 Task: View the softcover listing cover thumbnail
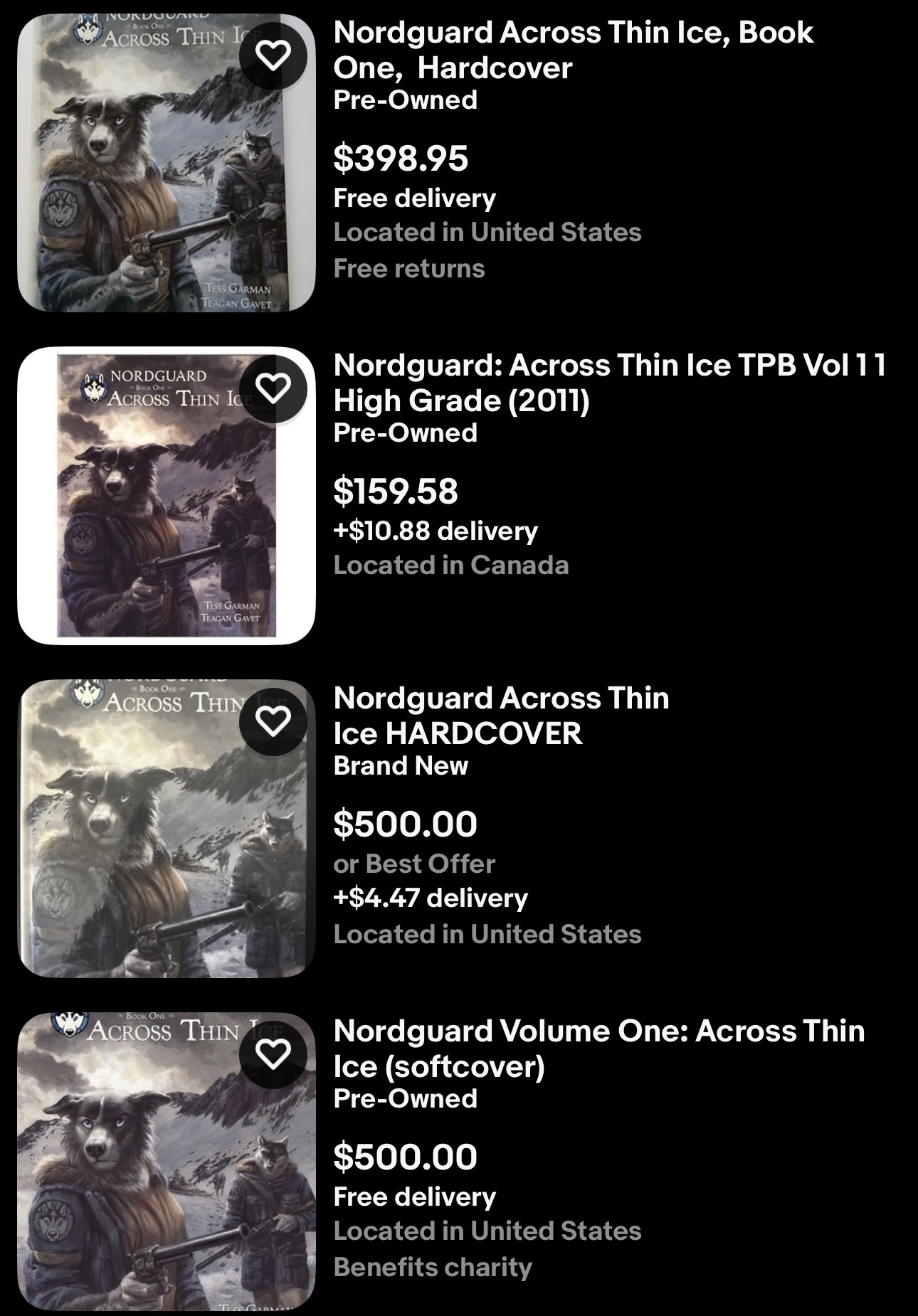pos(167,1162)
